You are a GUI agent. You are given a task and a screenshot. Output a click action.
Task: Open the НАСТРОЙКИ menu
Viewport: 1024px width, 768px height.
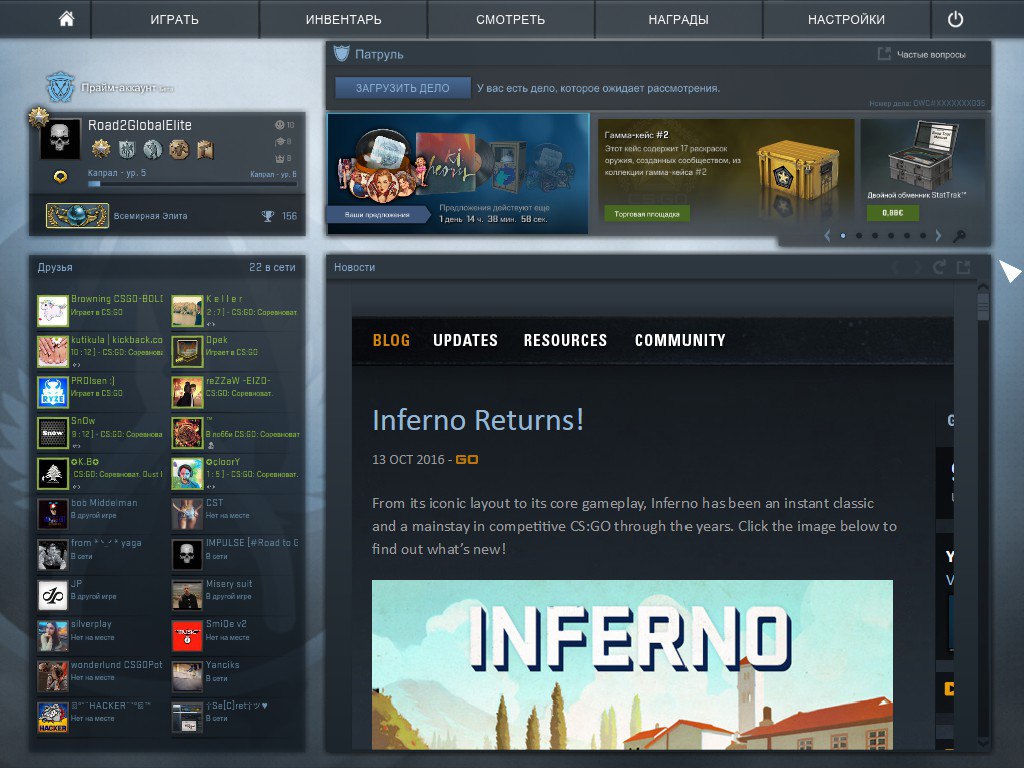(x=846, y=20)
